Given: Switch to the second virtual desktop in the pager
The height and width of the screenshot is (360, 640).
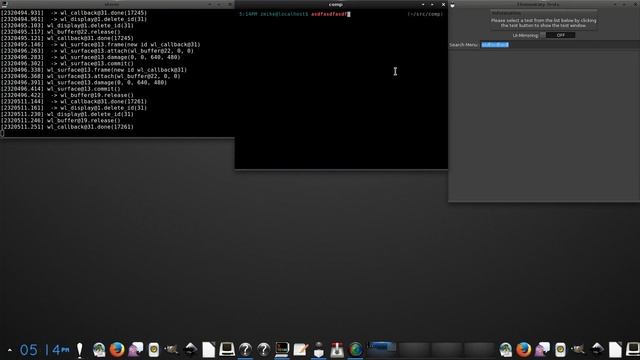Looking at the screenshot, I should tap(414, 350).
